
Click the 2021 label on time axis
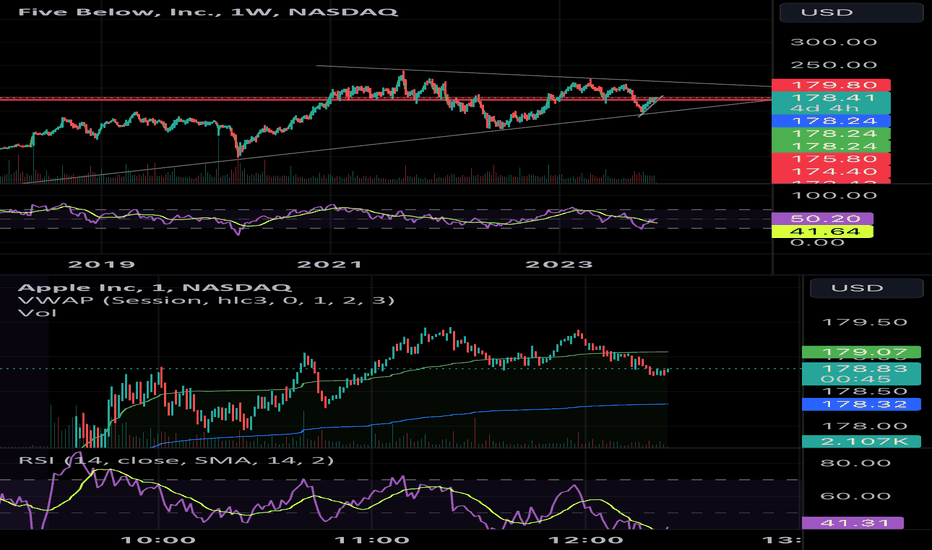(x=330, y=265)
